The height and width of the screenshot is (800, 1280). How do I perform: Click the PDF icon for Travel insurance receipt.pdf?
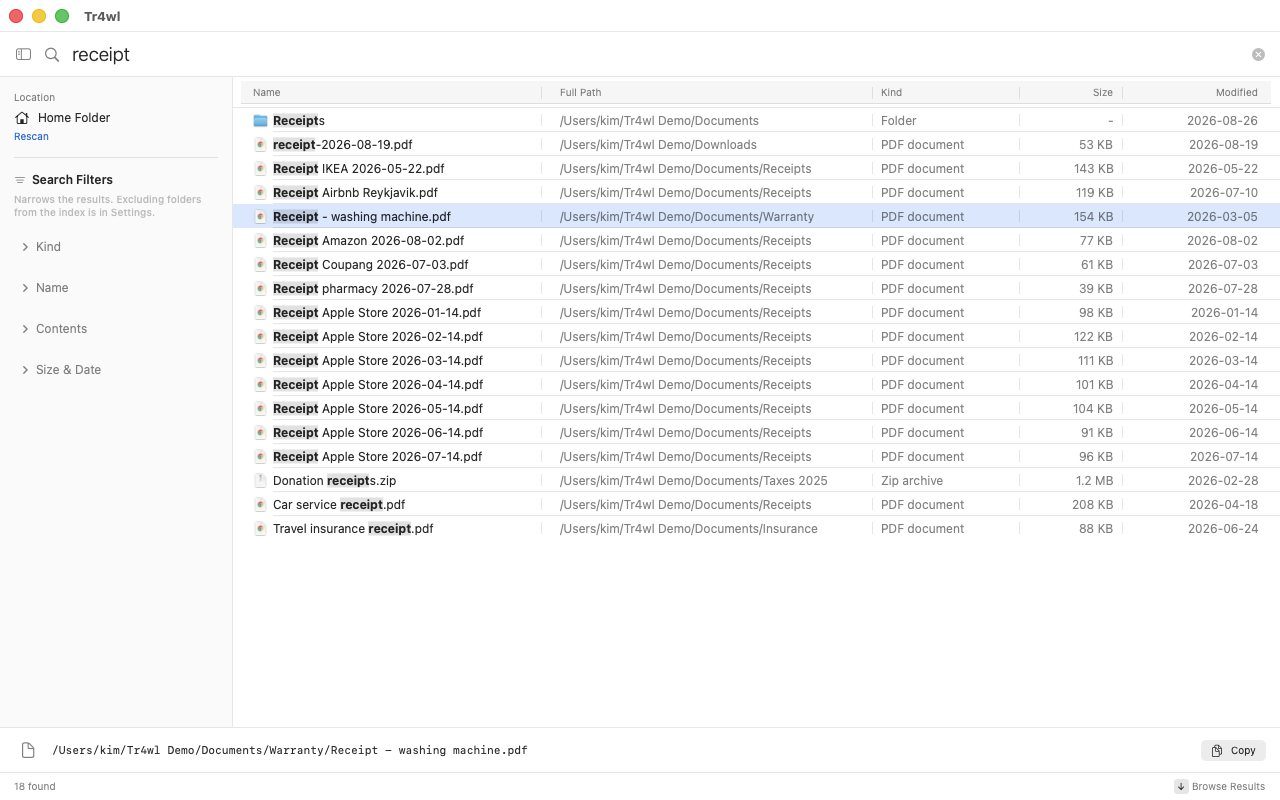(x=260, y=529)
